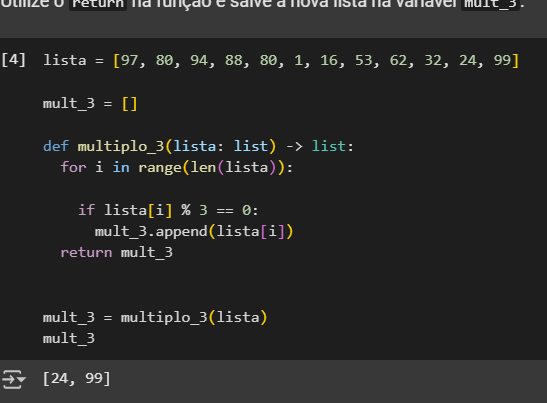Click the "return mult_3" line
Viewport: 547px width, 403px height.
click(x=117, y=252)
